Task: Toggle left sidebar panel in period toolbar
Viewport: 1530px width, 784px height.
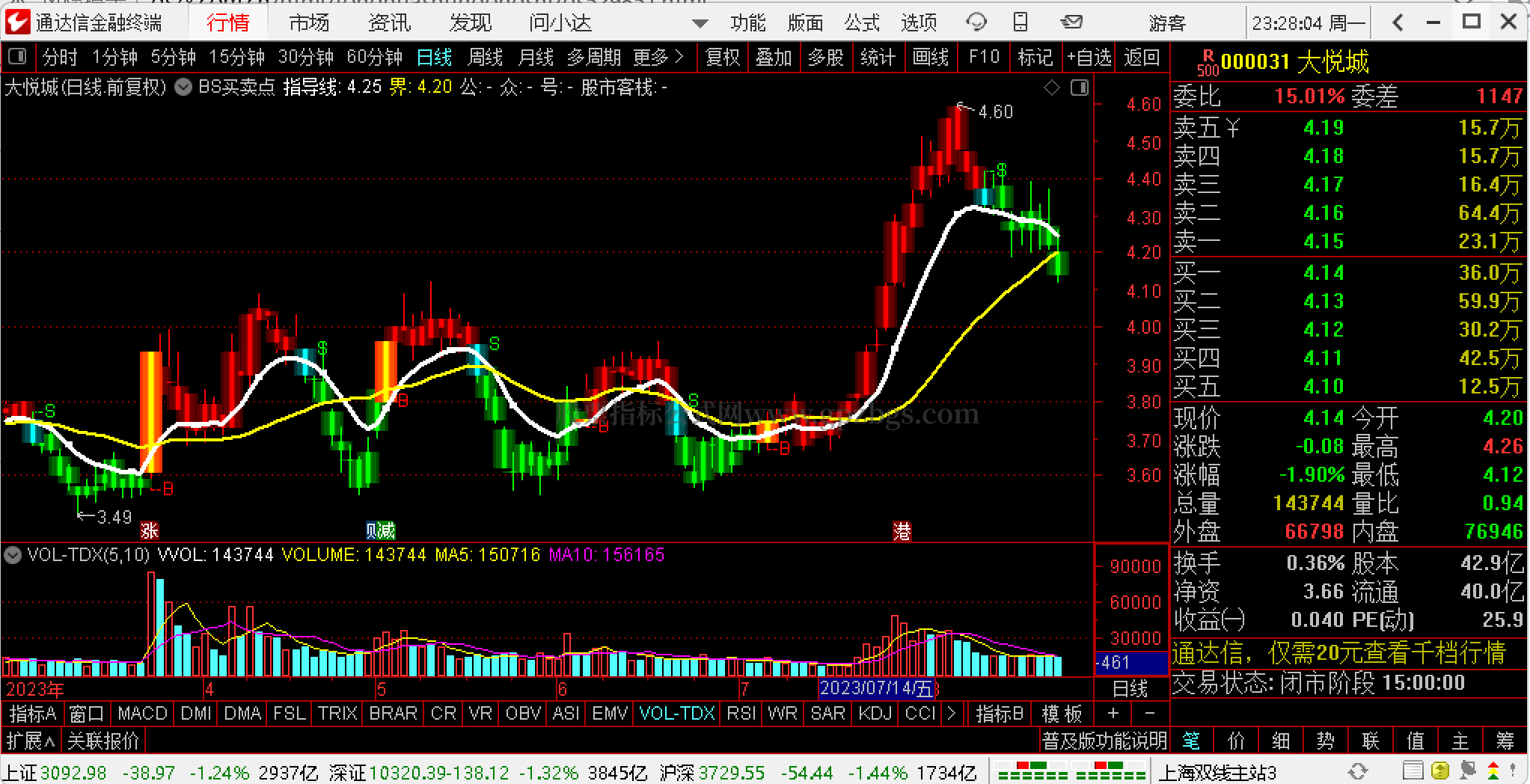Action: [x=17, y=57]
